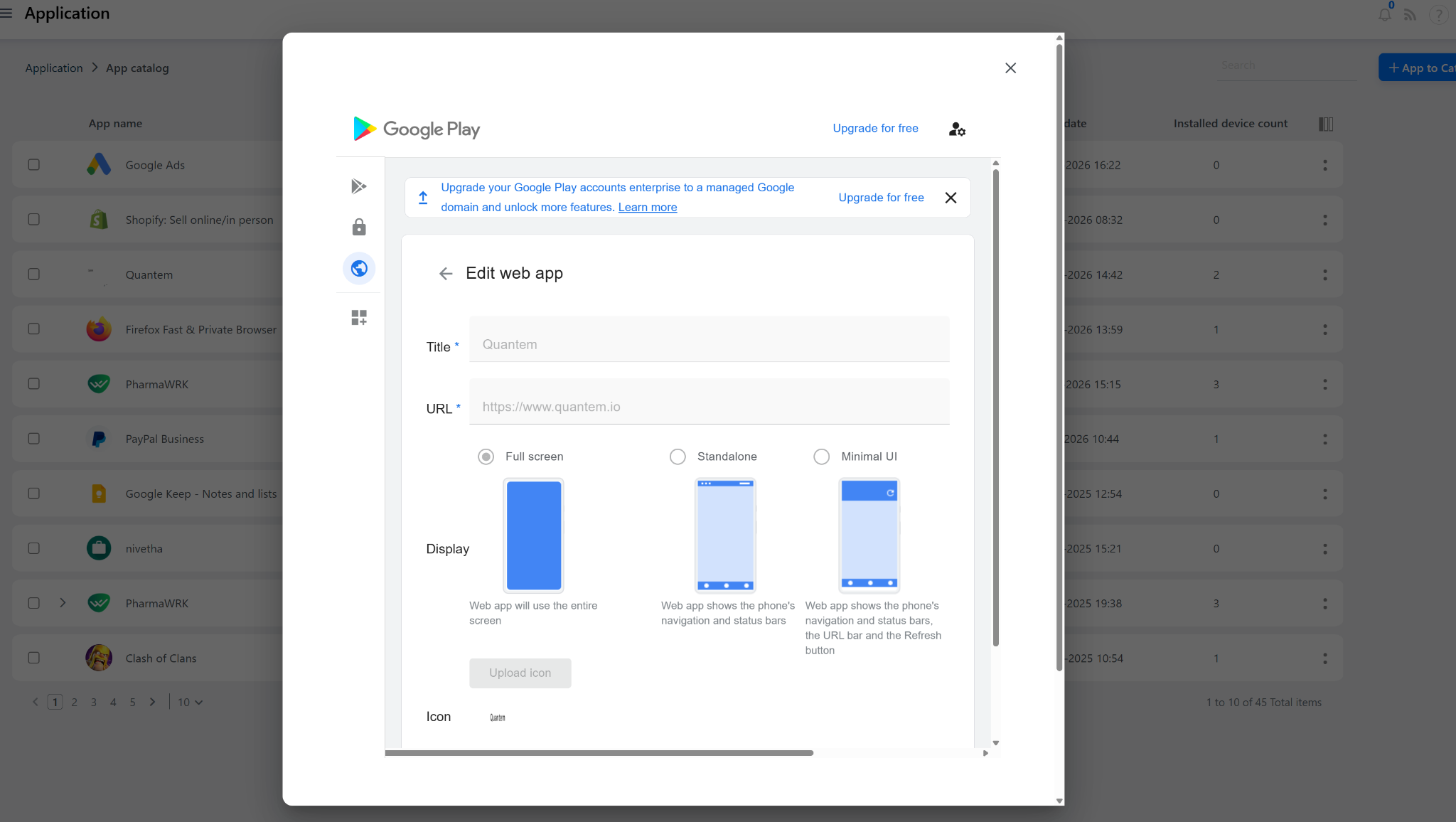This screenshot has height=822, width=1456.
Task: Go back using the Edit web app arrow
Action: point(446,274)
